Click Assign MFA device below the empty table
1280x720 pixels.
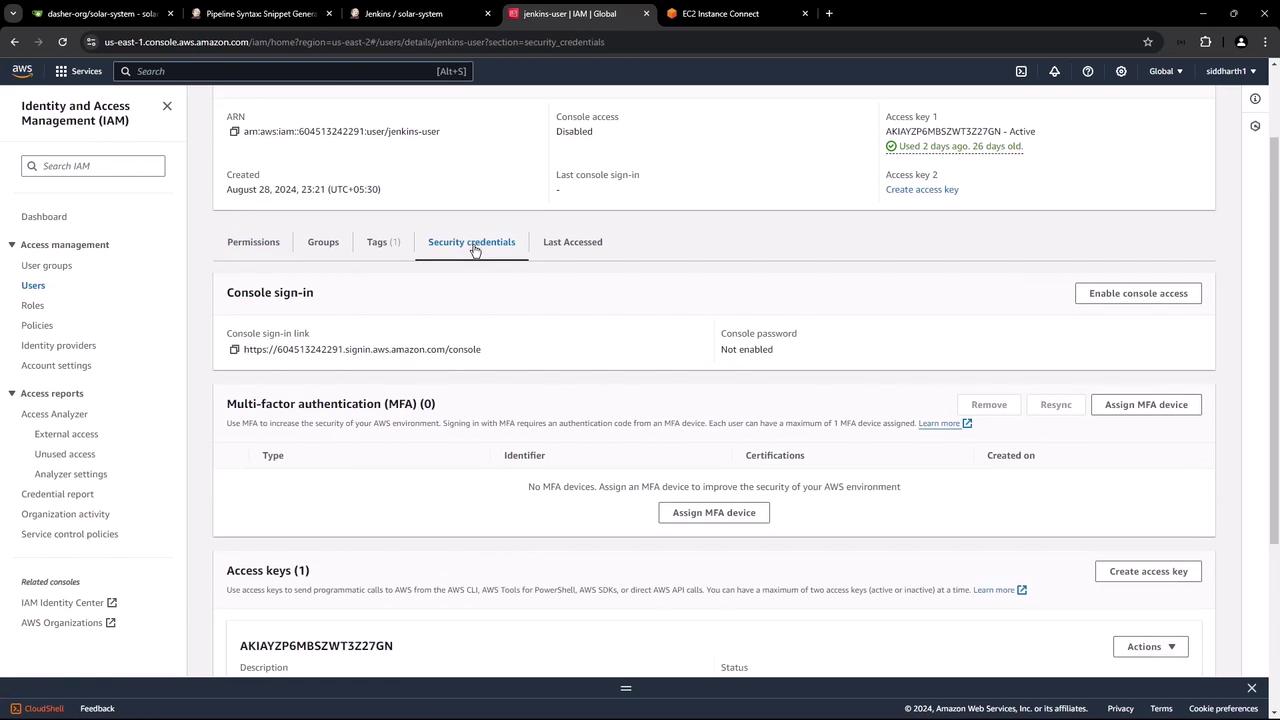tap(714, 513)
